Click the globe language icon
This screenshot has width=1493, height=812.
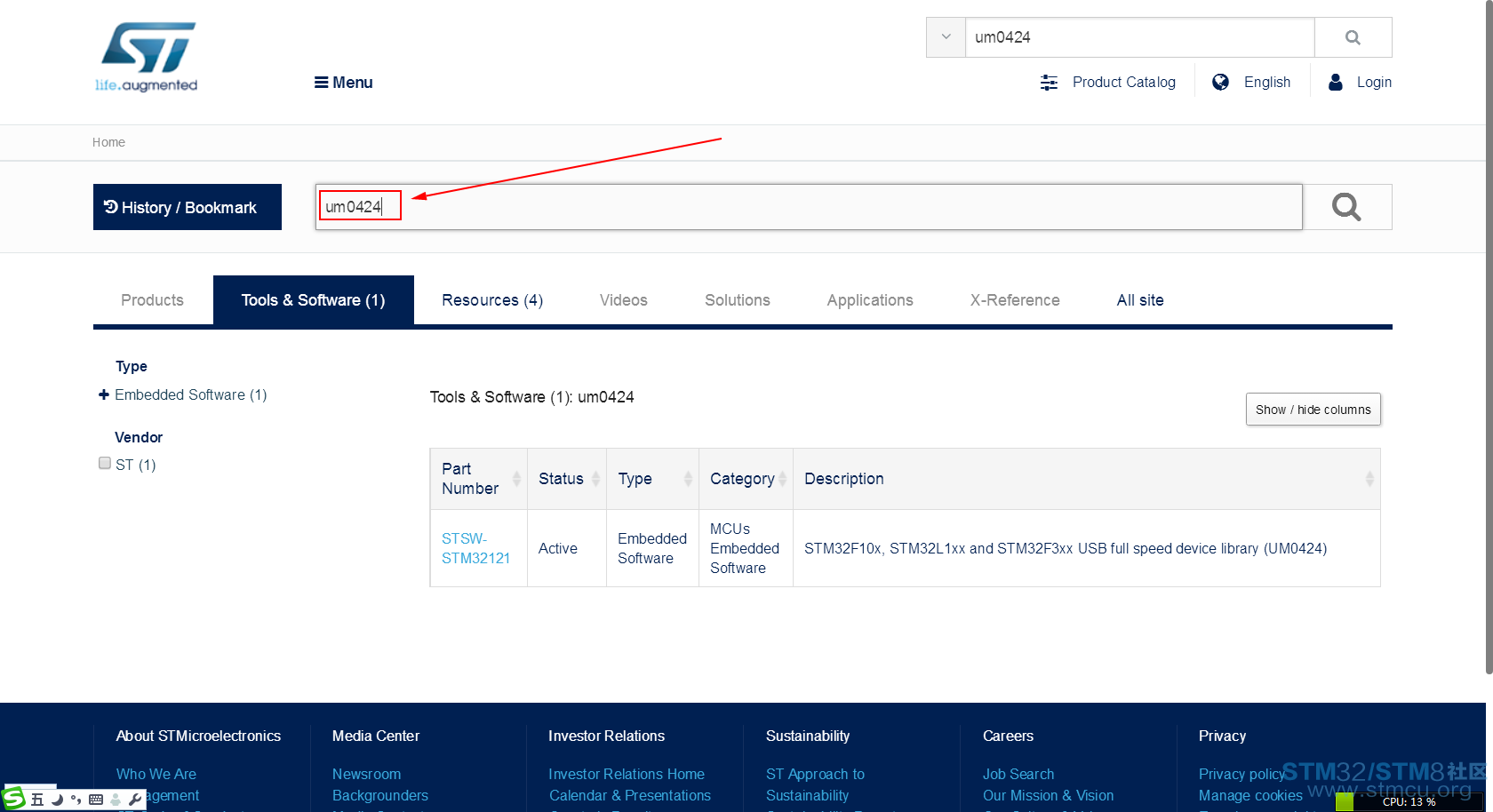(1220, 82)
